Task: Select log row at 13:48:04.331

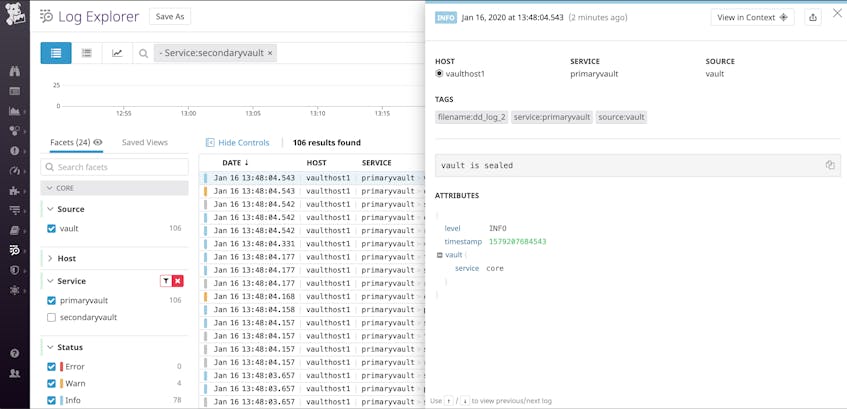Action: coord(312,244)
